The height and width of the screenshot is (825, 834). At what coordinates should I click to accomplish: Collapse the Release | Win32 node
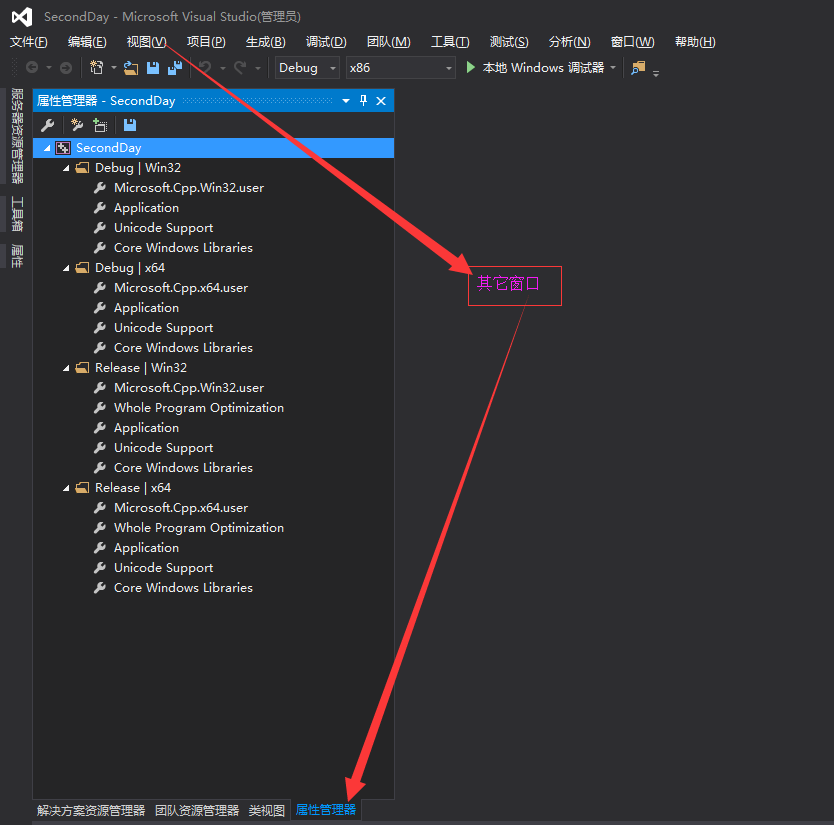(x=66, y=368)
